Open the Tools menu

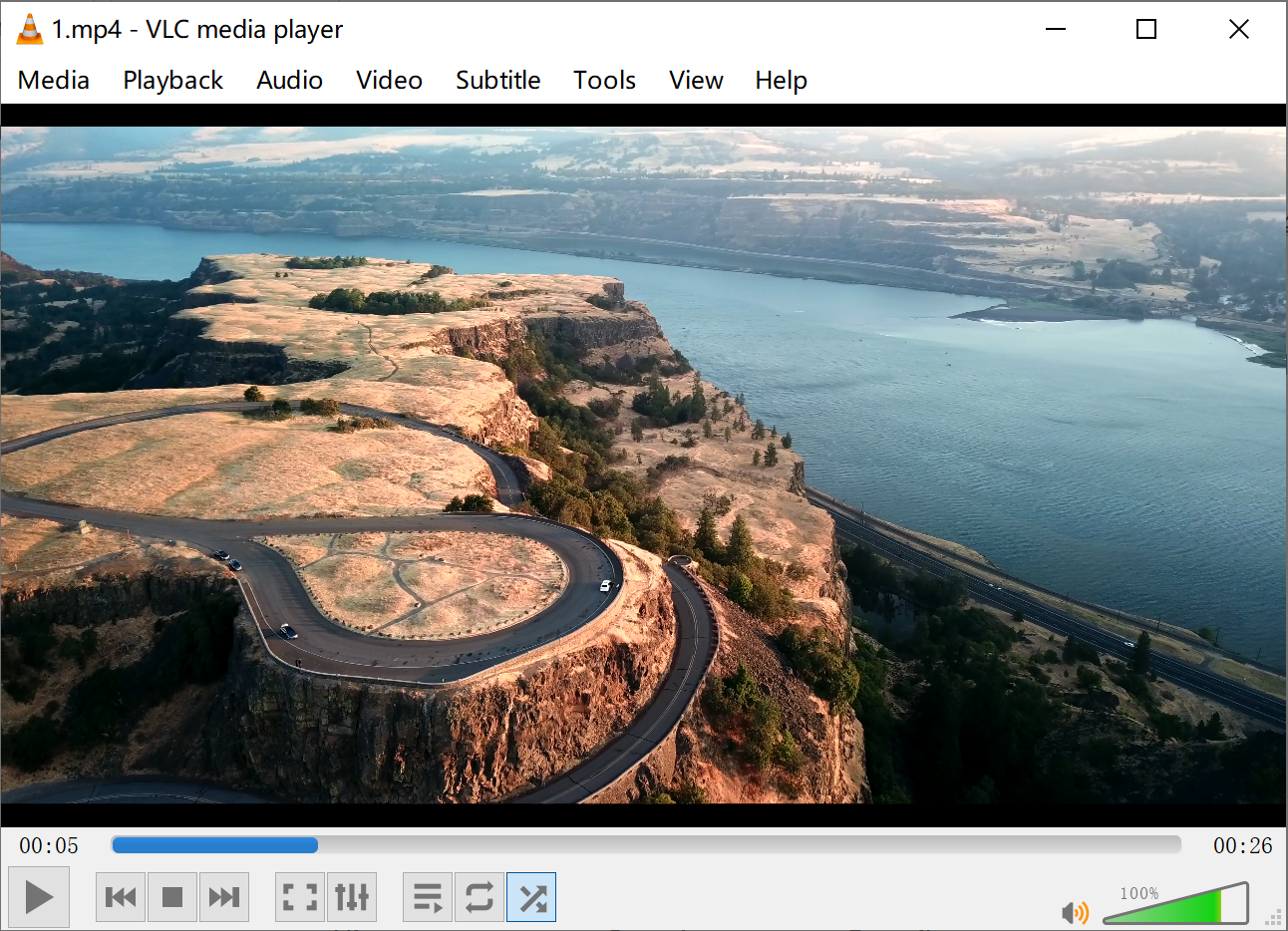604,80
